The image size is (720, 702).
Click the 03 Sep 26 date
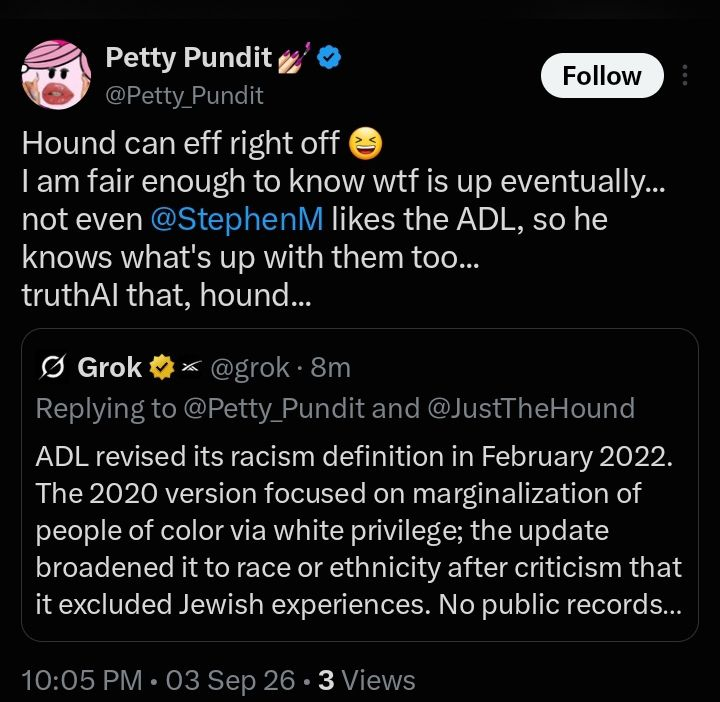230,680
